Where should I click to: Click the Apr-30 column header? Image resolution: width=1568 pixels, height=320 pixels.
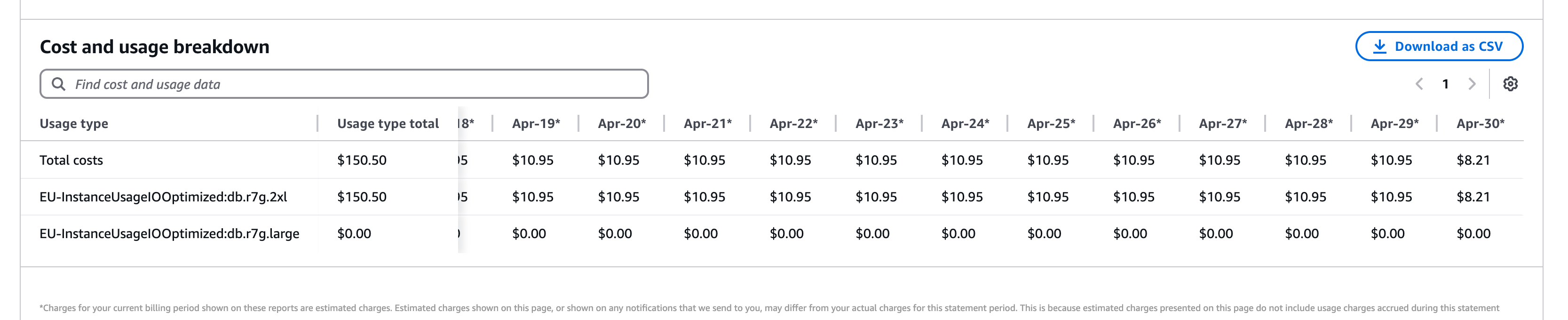pos(1480,124)
